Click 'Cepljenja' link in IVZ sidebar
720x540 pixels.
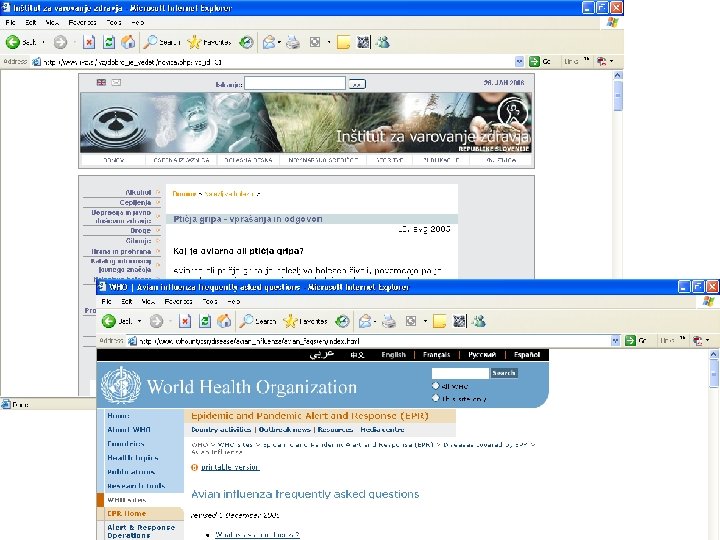(x=135, y=202)
